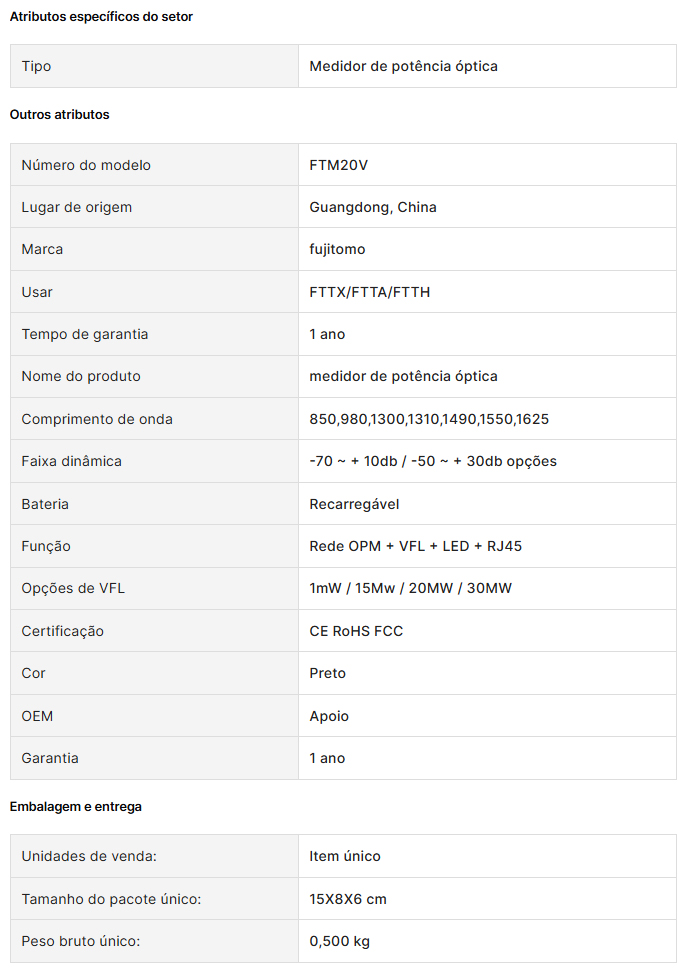
Task: Click the brand value 'fujitomo'
Action: (337, 249)
